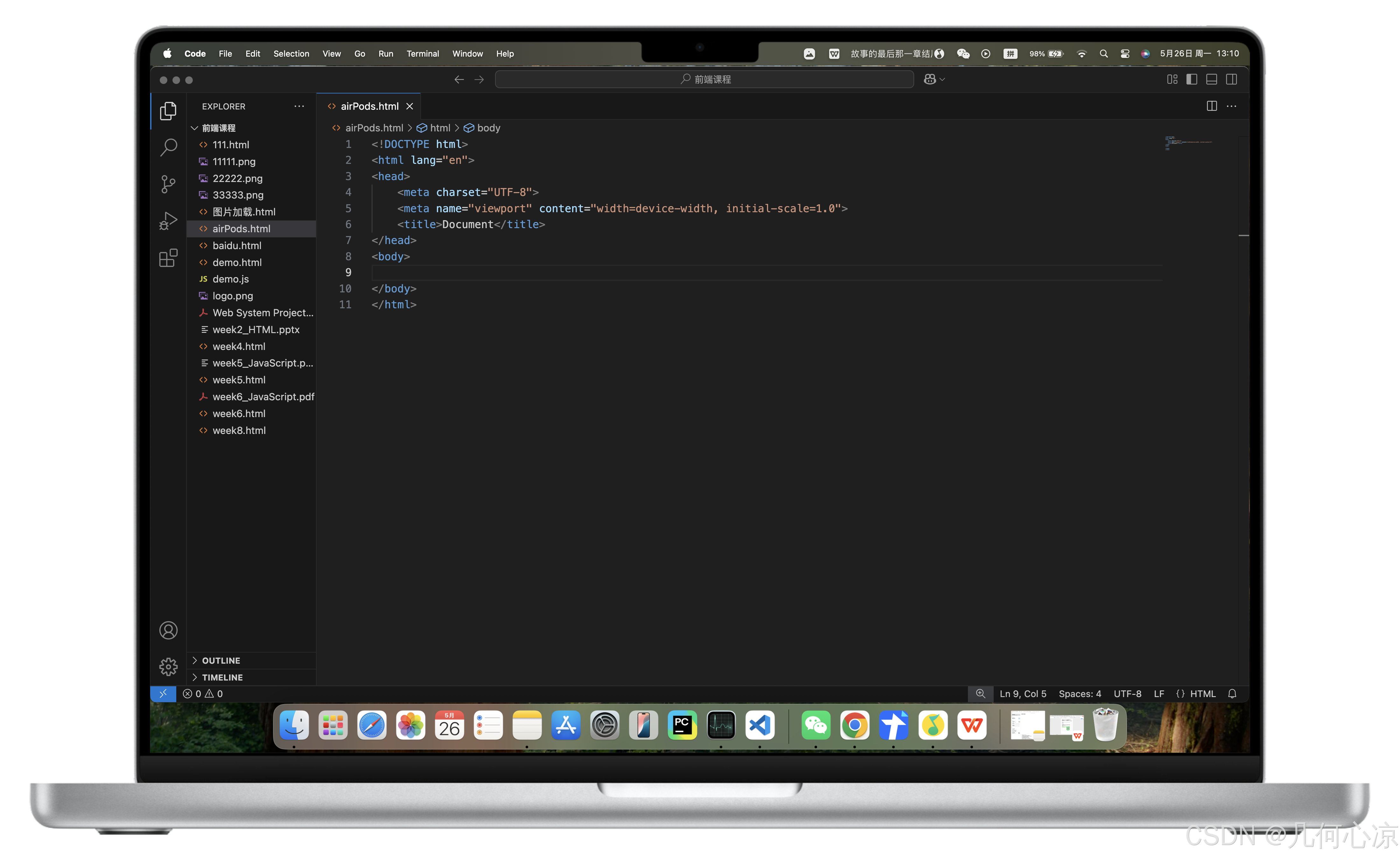Change LF end of line sequence
The height and width of the screenshot is (859, 1400).
click(x=1158, y=694)
